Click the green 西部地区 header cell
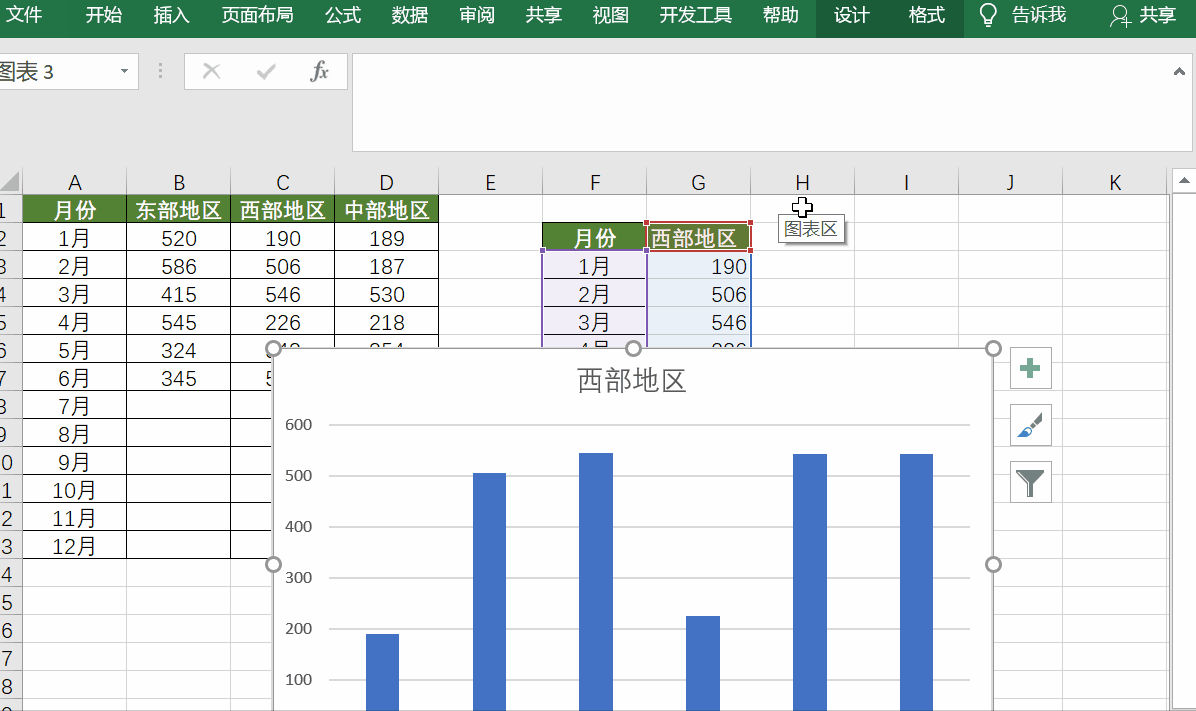The height and width of the screenshot is (711, 1196). tap(698, 238)
